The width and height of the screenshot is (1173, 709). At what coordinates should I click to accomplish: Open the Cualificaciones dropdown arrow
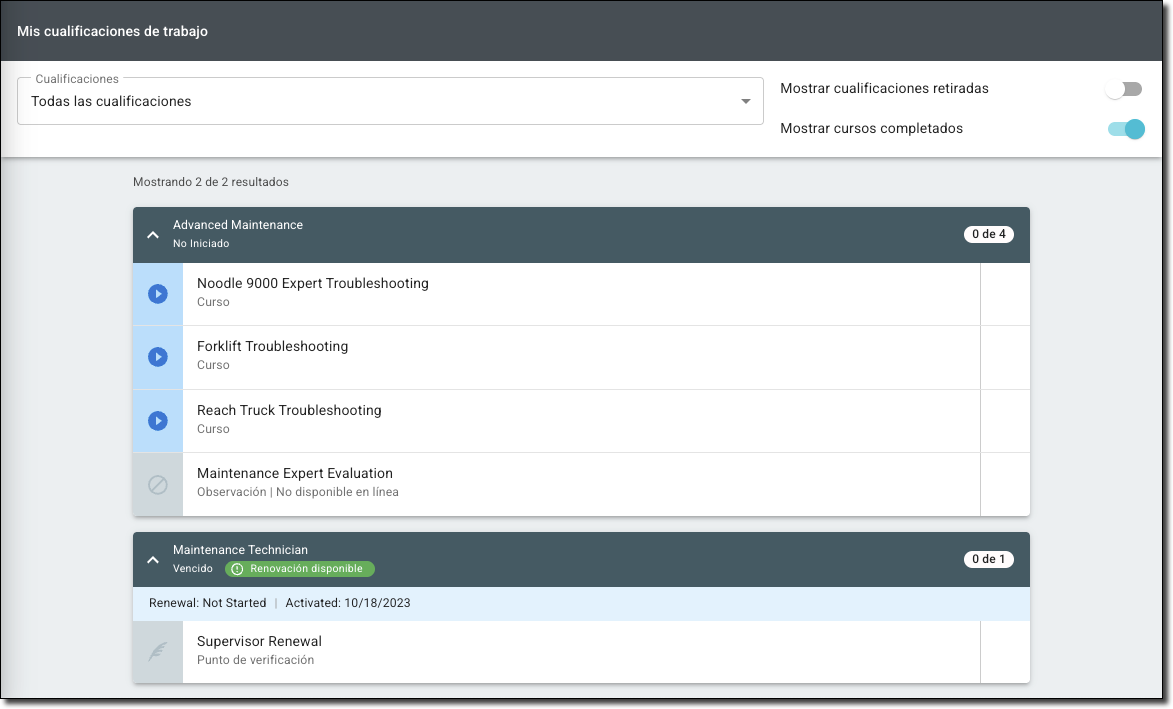[x=745, y=102]
